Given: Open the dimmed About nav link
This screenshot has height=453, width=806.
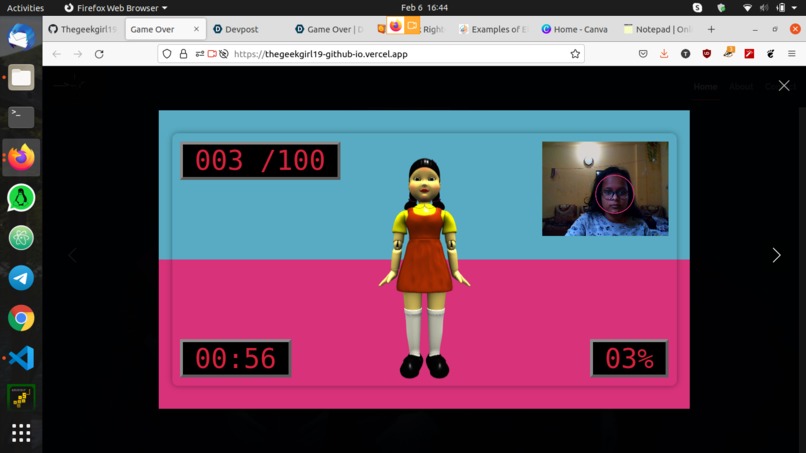Looking at the screenshot, I should pyautogui.click(x=741, y=86).
